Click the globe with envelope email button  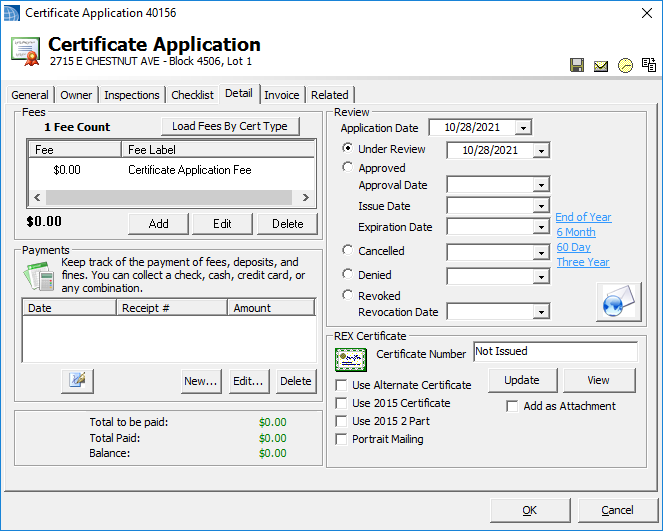[x=619, y=302]
